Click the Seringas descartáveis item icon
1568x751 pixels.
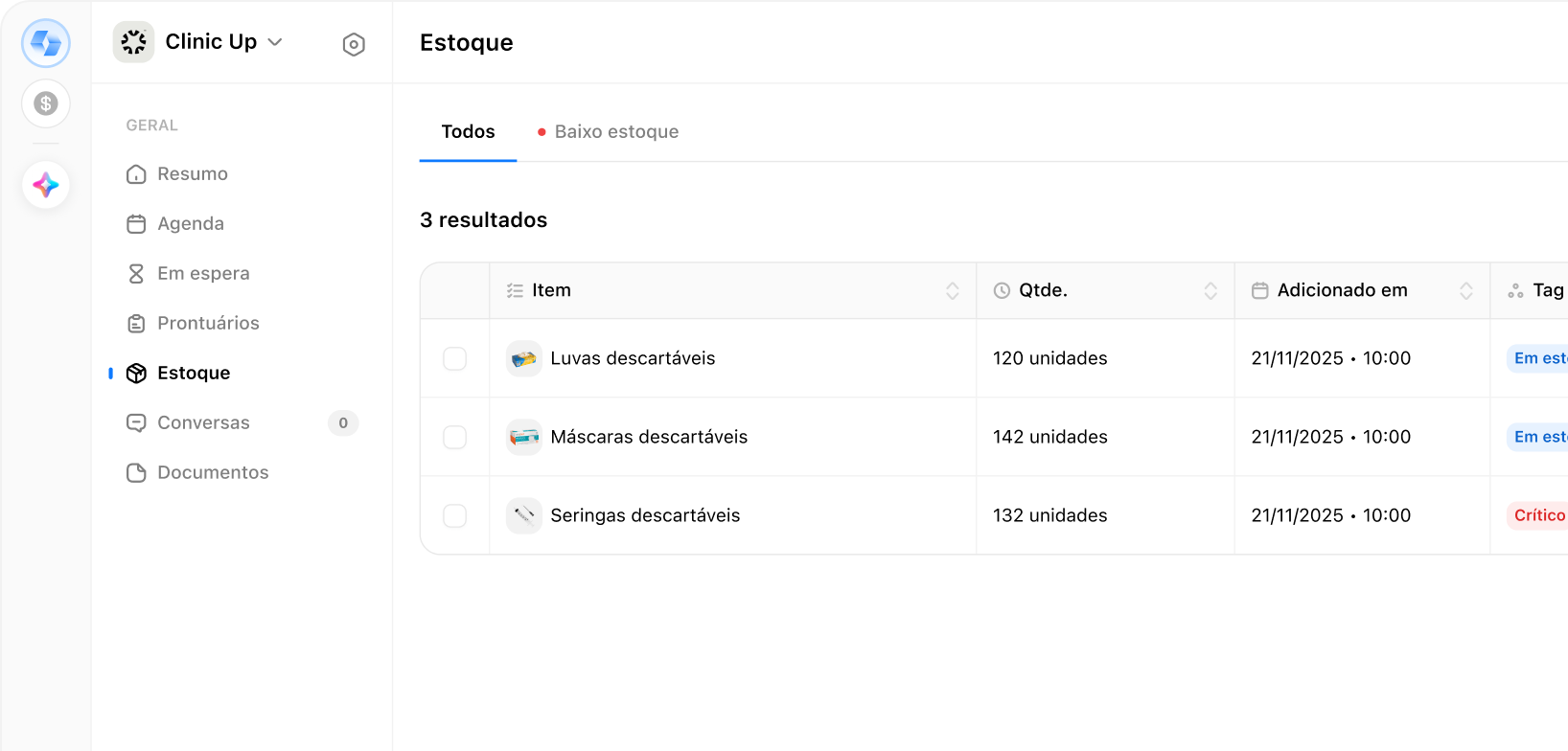click(x=524, y=516)
